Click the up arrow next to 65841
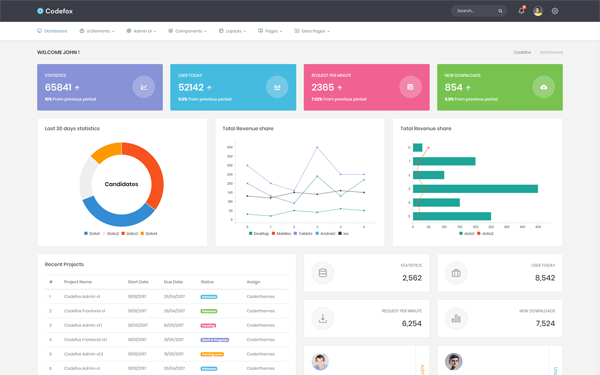 (x=77, y=88)
